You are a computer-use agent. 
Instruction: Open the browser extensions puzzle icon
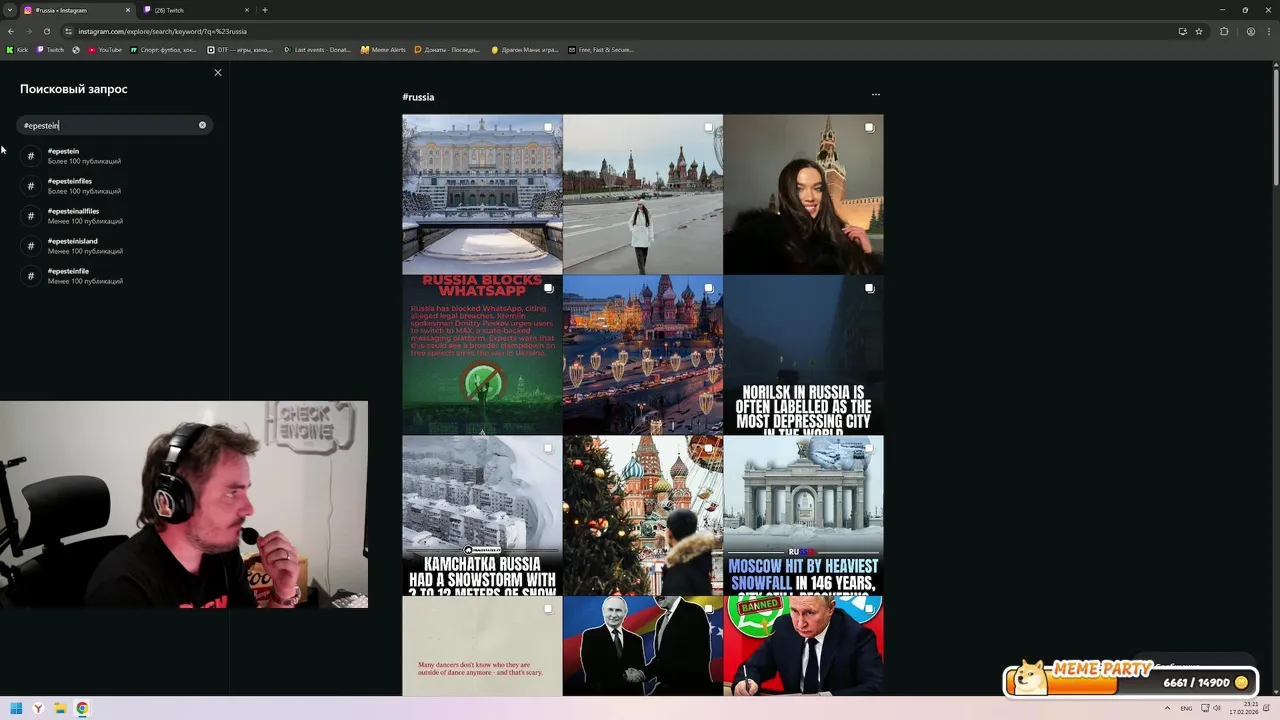point(1224,31)
